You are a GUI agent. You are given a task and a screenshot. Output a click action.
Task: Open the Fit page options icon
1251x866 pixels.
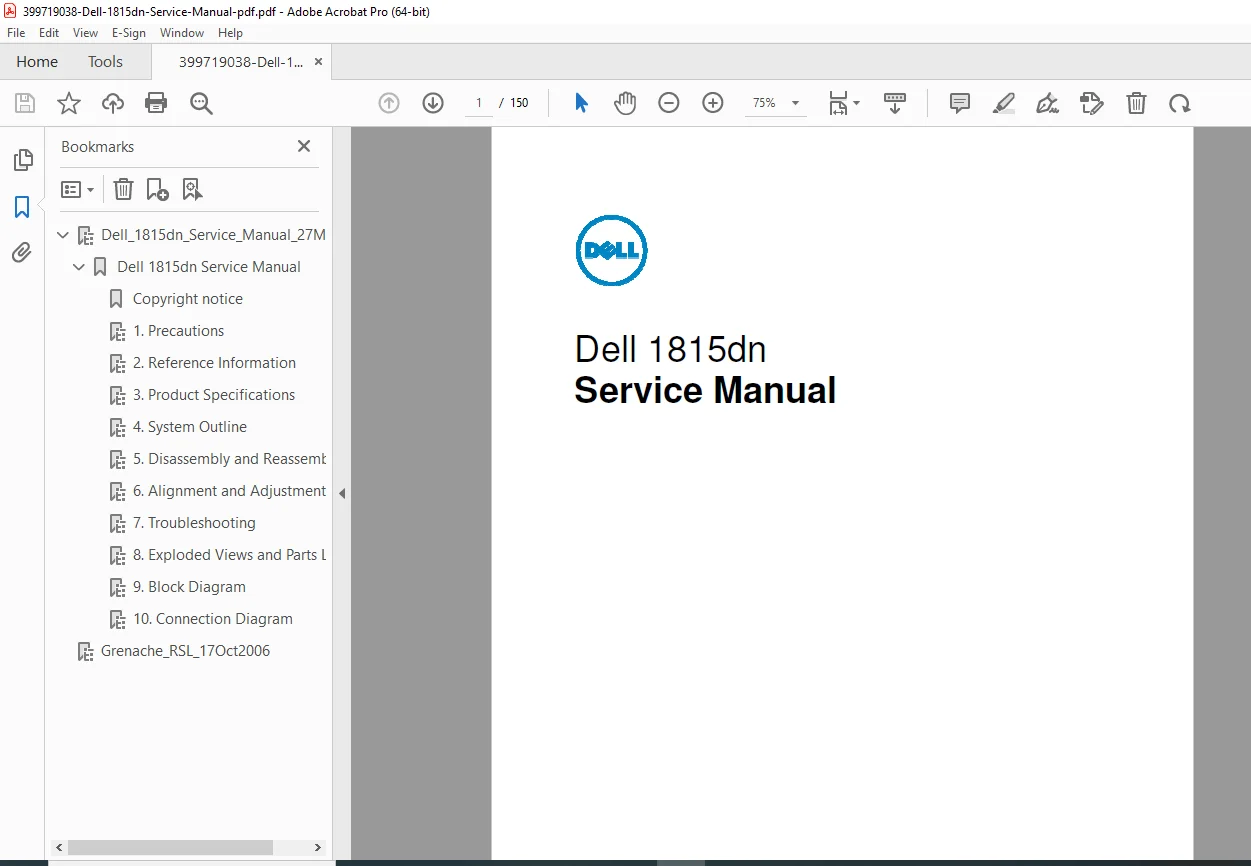pyautogui.click(x=844, y=103)
